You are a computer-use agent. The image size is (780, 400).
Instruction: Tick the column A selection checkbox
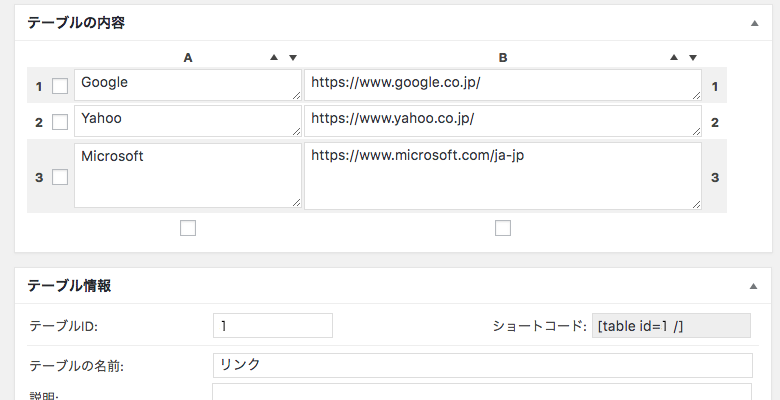tap(188, 228)
